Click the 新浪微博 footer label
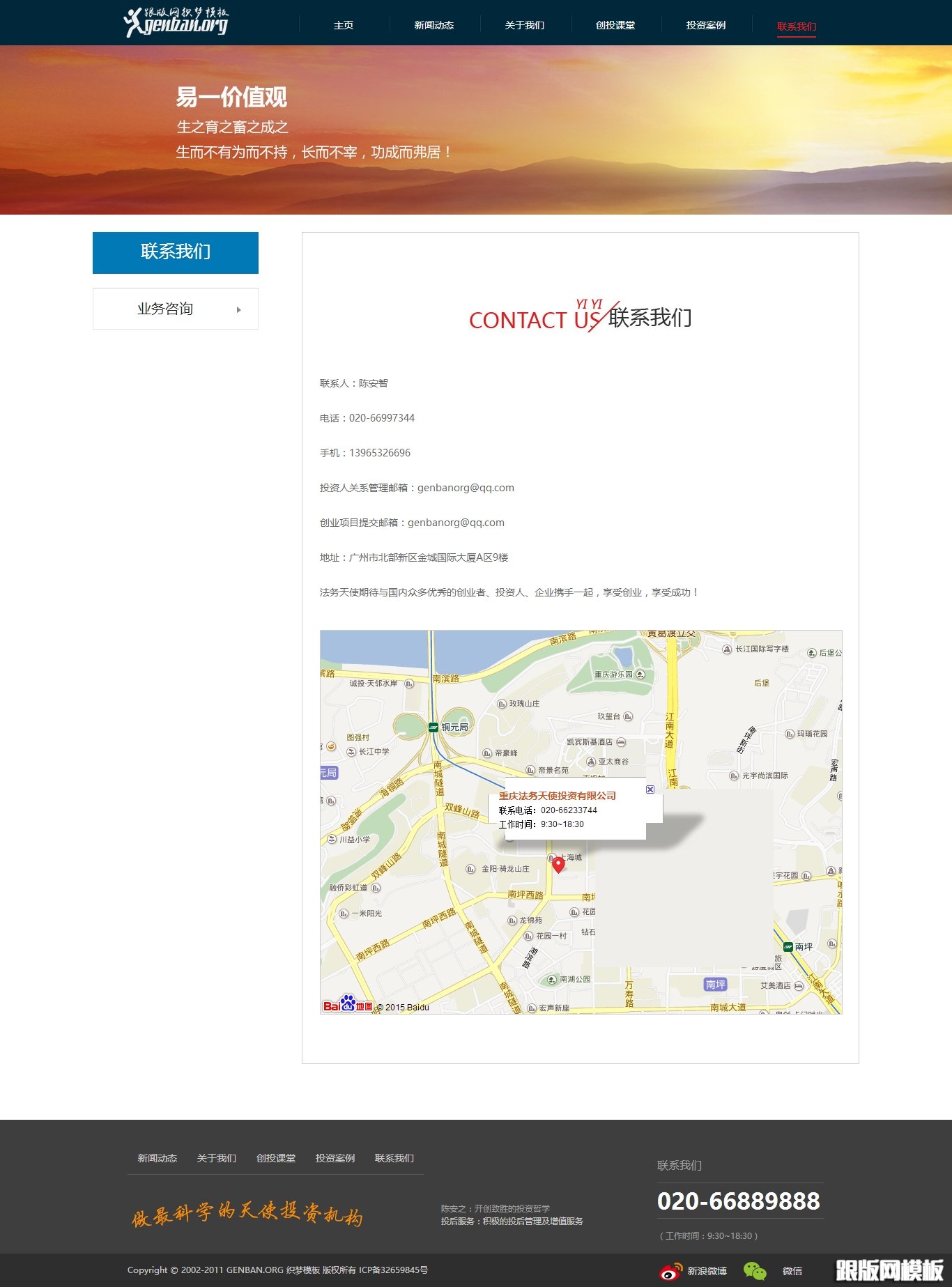Viewport: 952px width, 1287px height. point(707,1271)
